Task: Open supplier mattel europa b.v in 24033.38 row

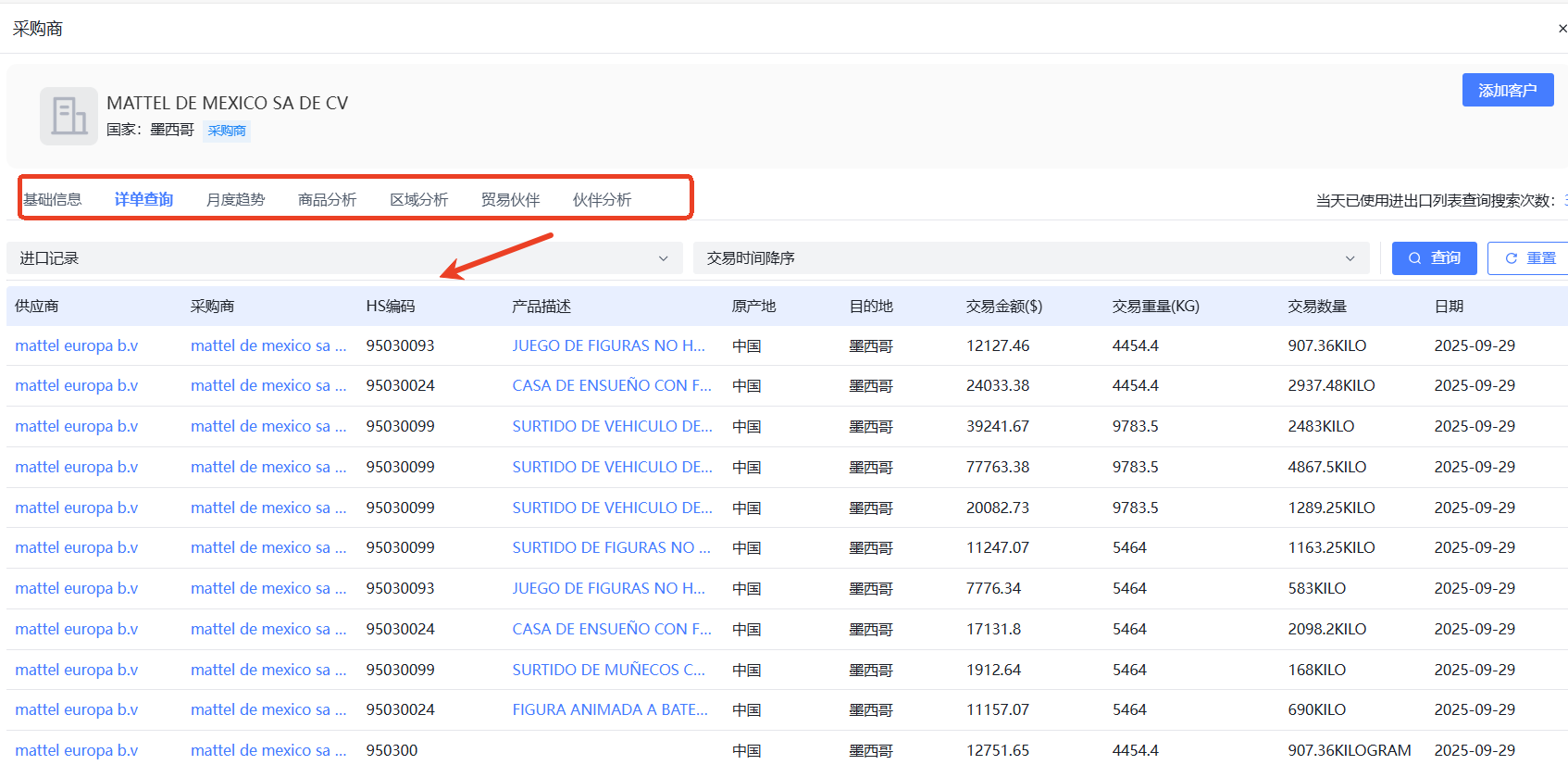Action: (x=77, y=385)
